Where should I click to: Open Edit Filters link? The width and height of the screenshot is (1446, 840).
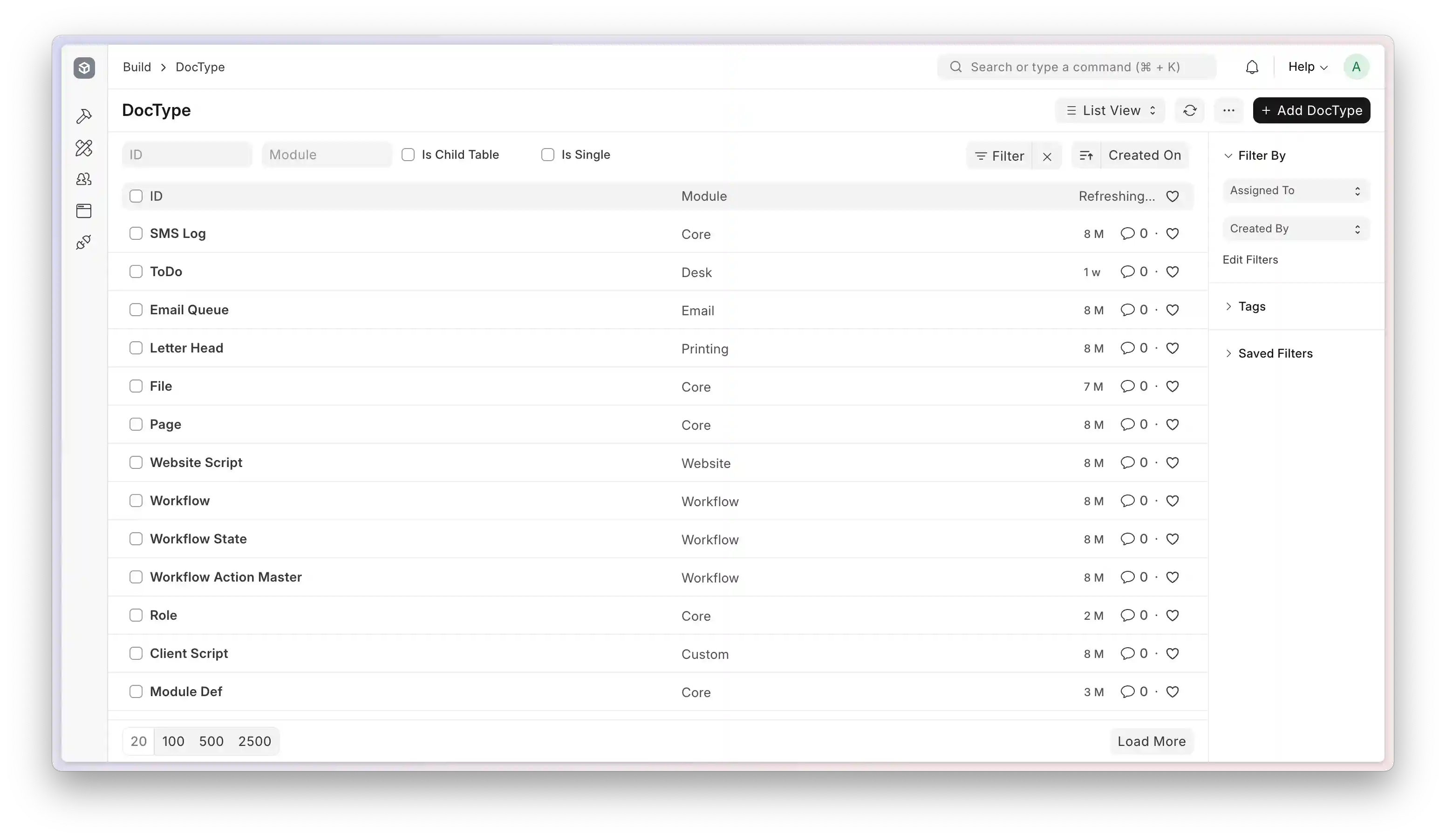click(x=1250, y=259)
